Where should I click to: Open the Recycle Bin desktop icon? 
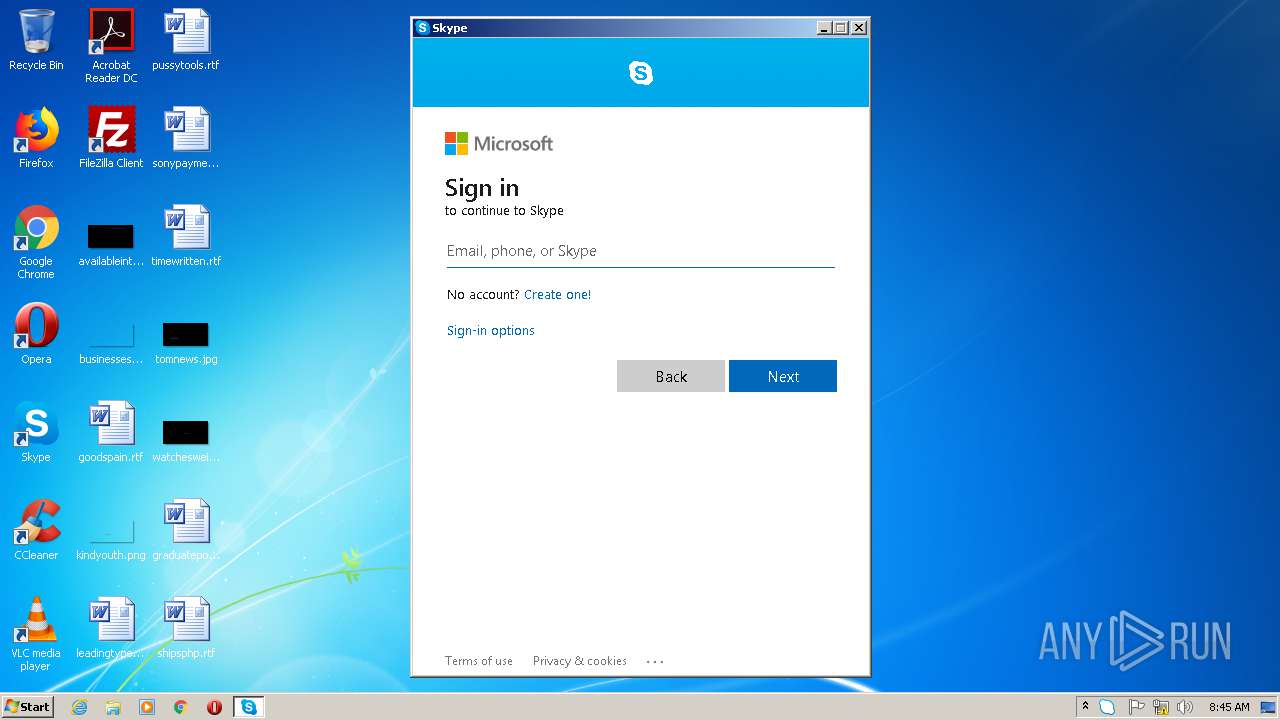pos(36,40)
